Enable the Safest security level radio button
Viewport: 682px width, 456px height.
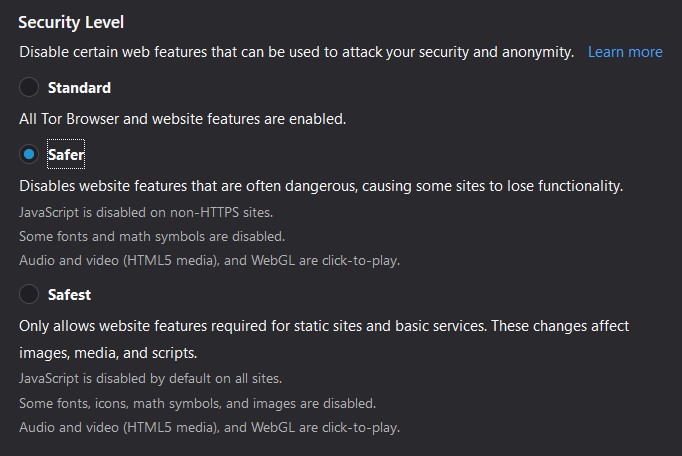(x=29, y=294)
